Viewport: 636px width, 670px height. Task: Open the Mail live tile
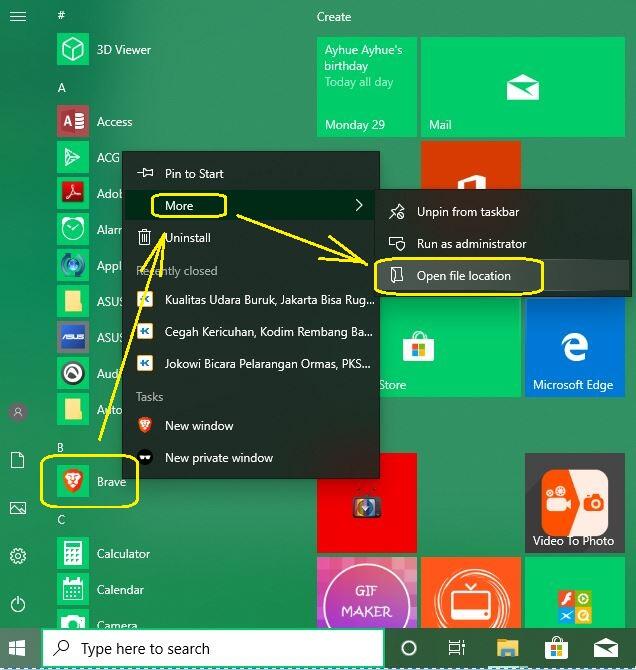(x=523, y=87)
